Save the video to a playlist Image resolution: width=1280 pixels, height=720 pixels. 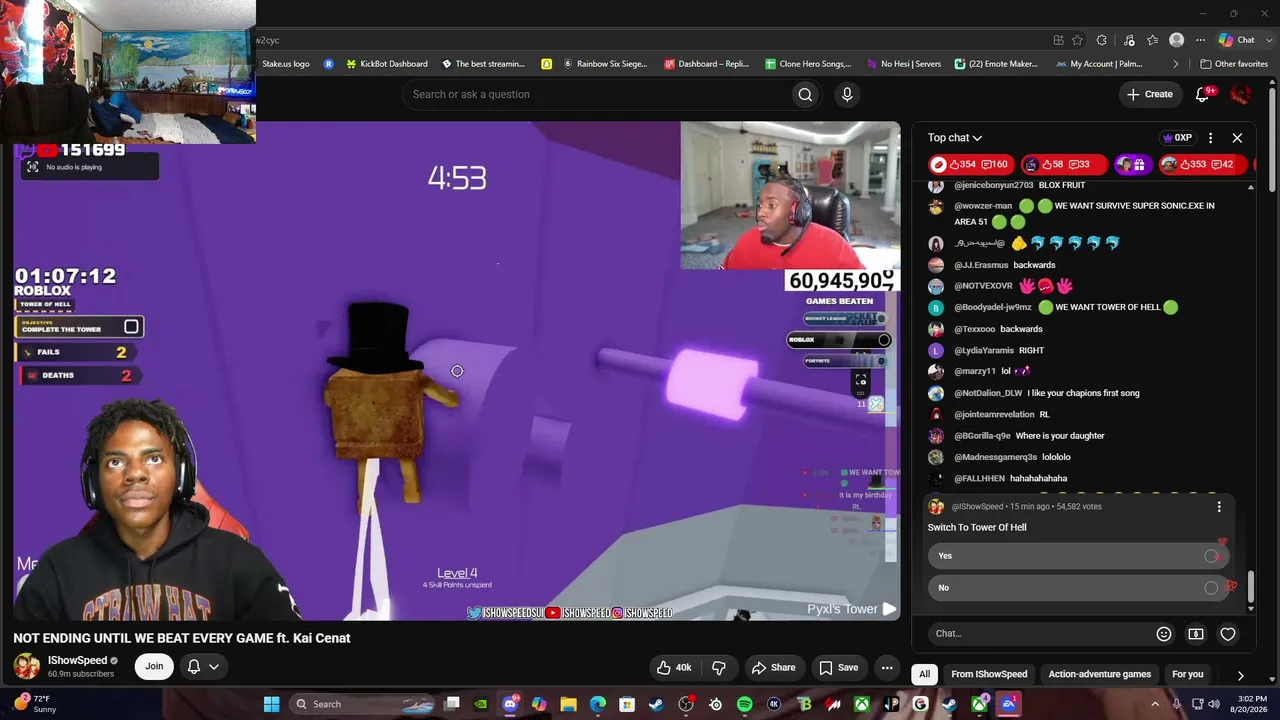pyautogui.click(x=838, y=667)
